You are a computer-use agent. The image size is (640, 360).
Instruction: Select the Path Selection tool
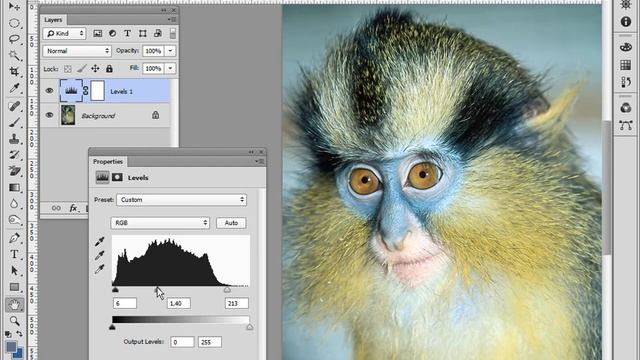pos(14,271)
